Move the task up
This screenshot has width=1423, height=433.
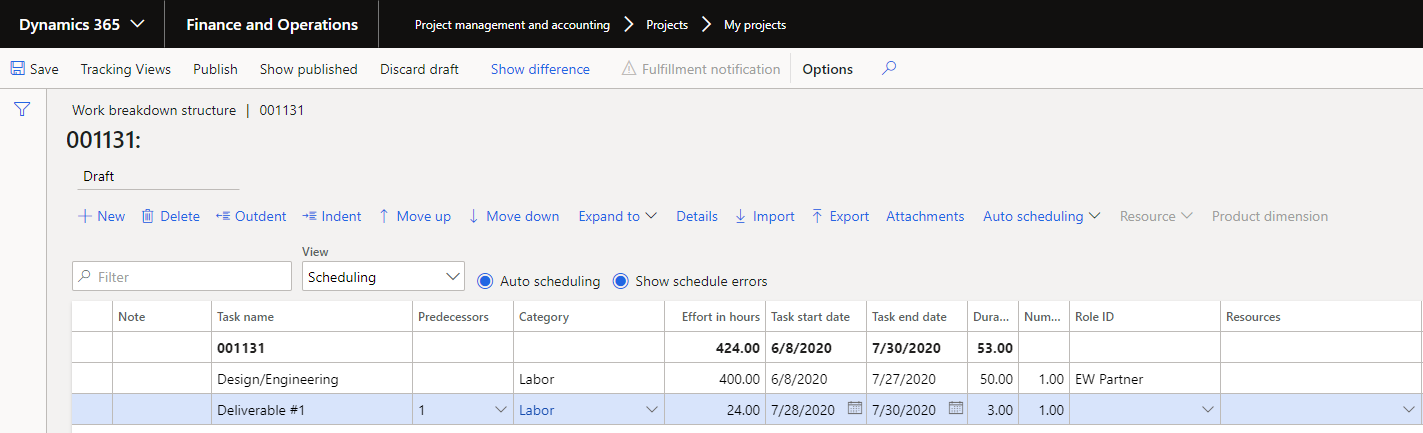[x=414, y=216]
